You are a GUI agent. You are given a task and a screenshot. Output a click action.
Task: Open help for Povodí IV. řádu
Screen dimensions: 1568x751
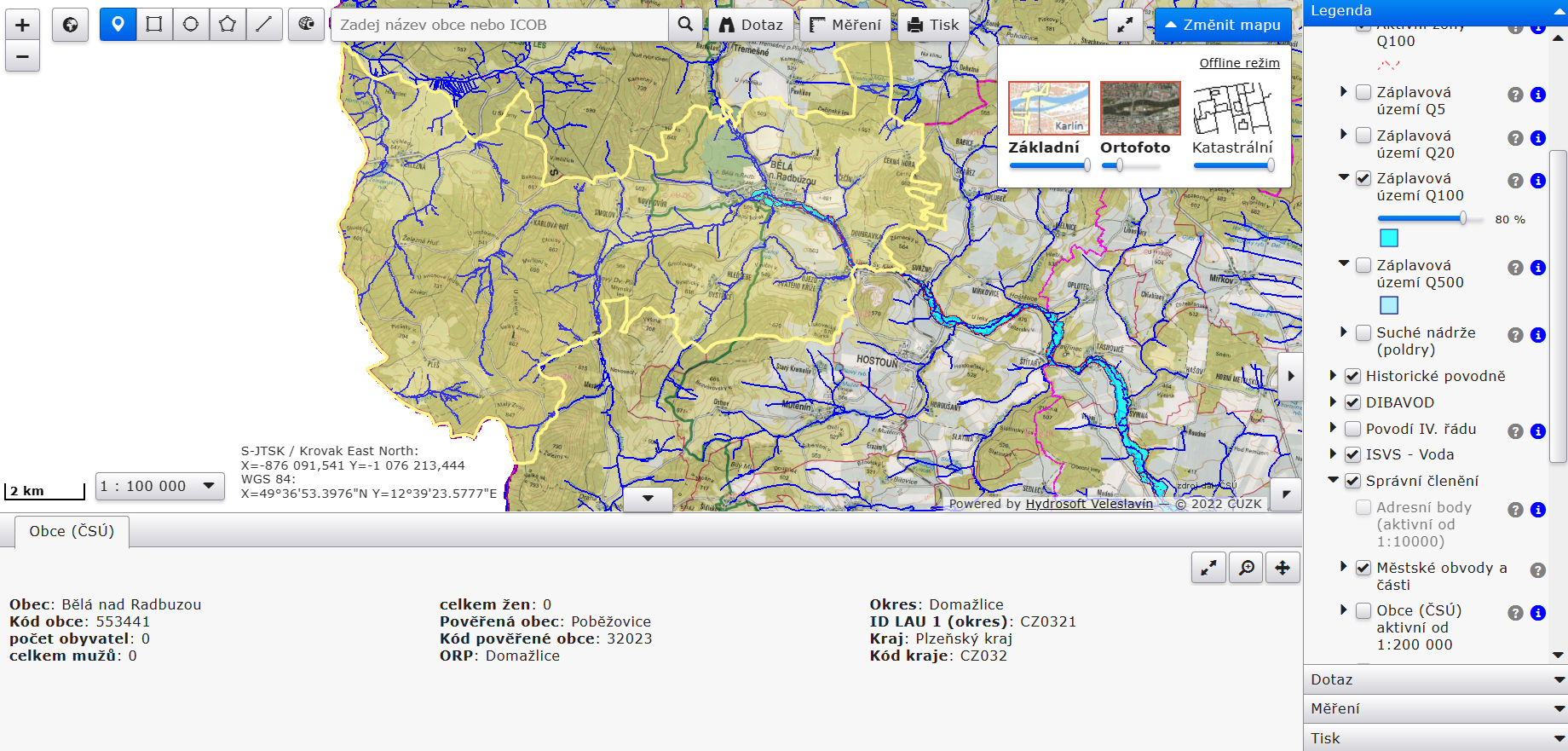coord(1515,431)
